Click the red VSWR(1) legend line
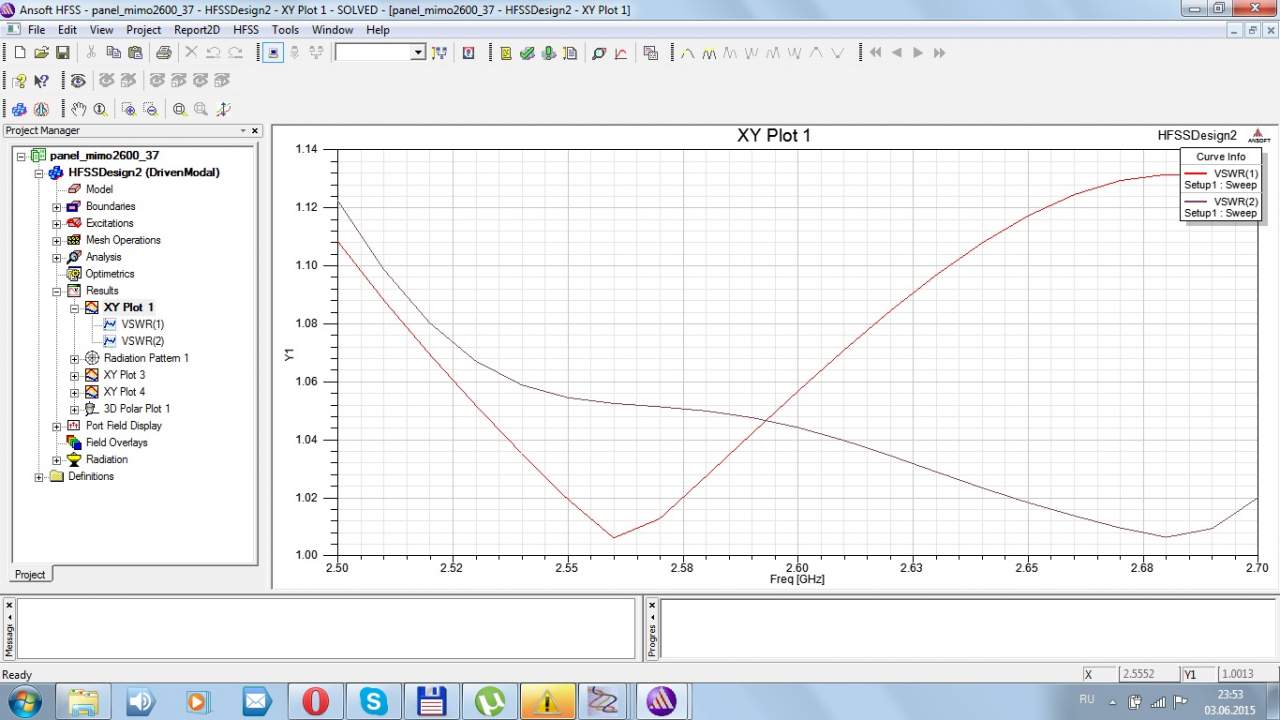1280x720 pixels. (x=1196, y=173)
